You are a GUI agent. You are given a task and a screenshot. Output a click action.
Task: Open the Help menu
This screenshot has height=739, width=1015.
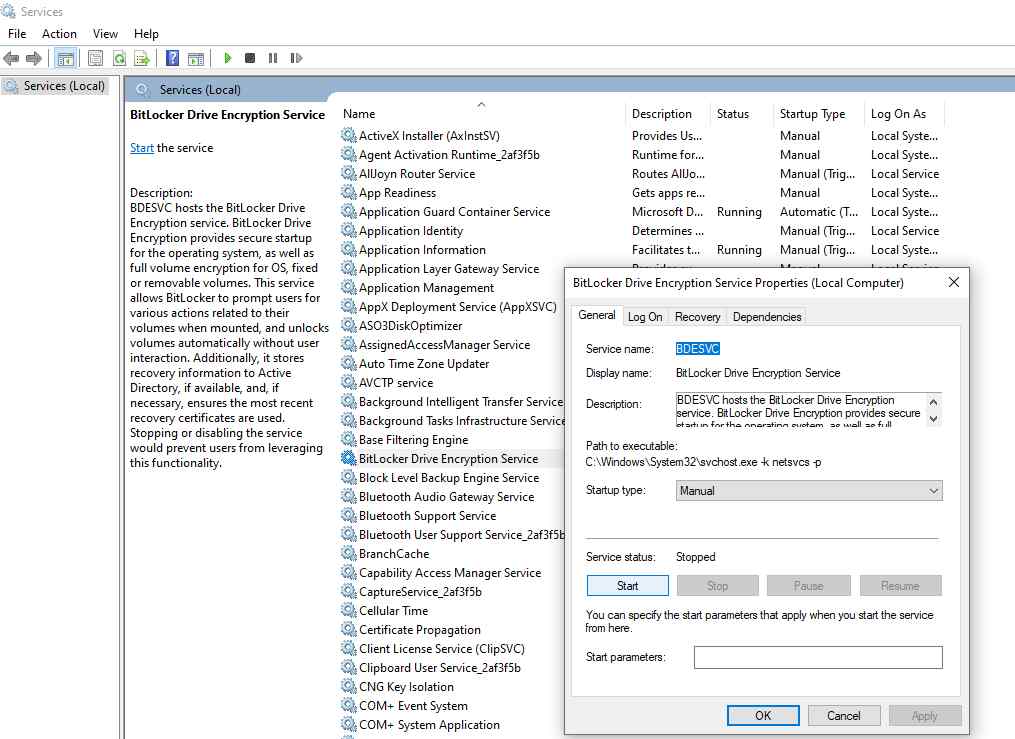[146, 34]
